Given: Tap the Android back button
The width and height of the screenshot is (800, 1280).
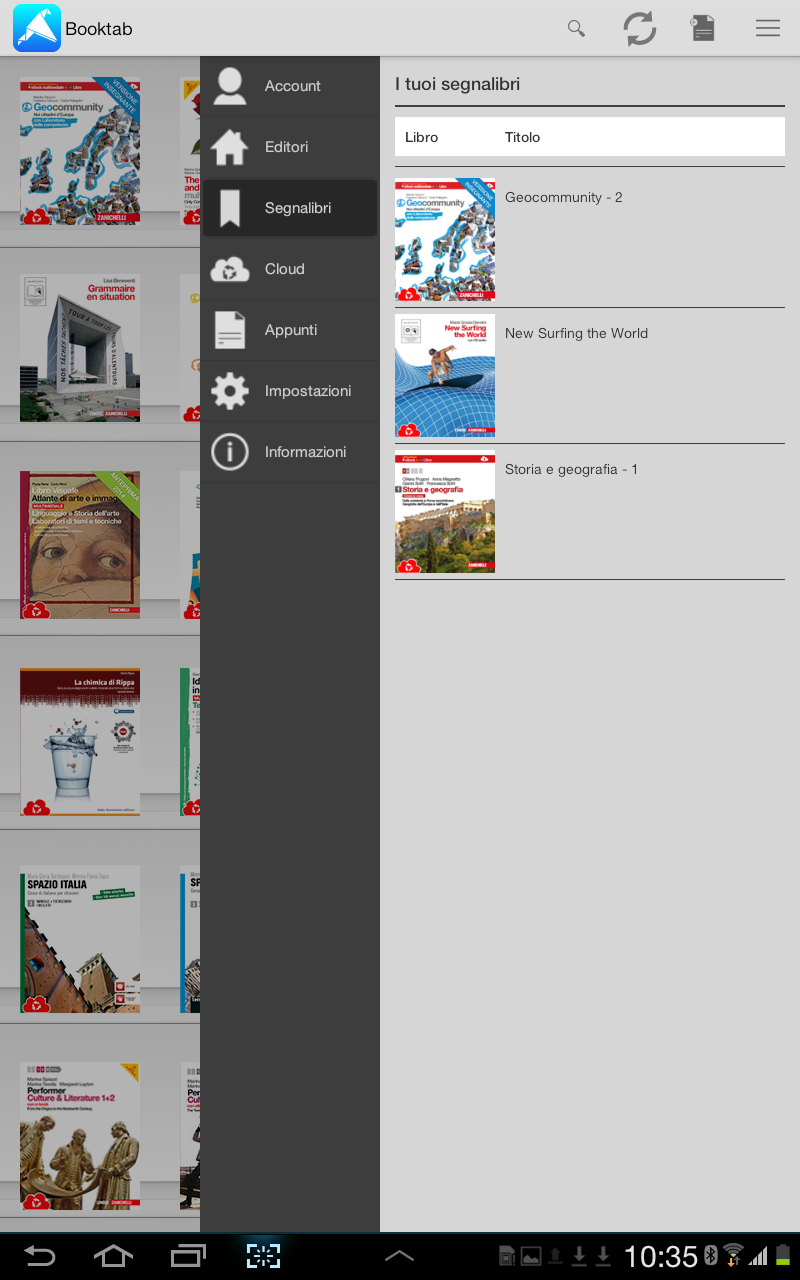Looking at the screenshot, I should pos(40,1256).
